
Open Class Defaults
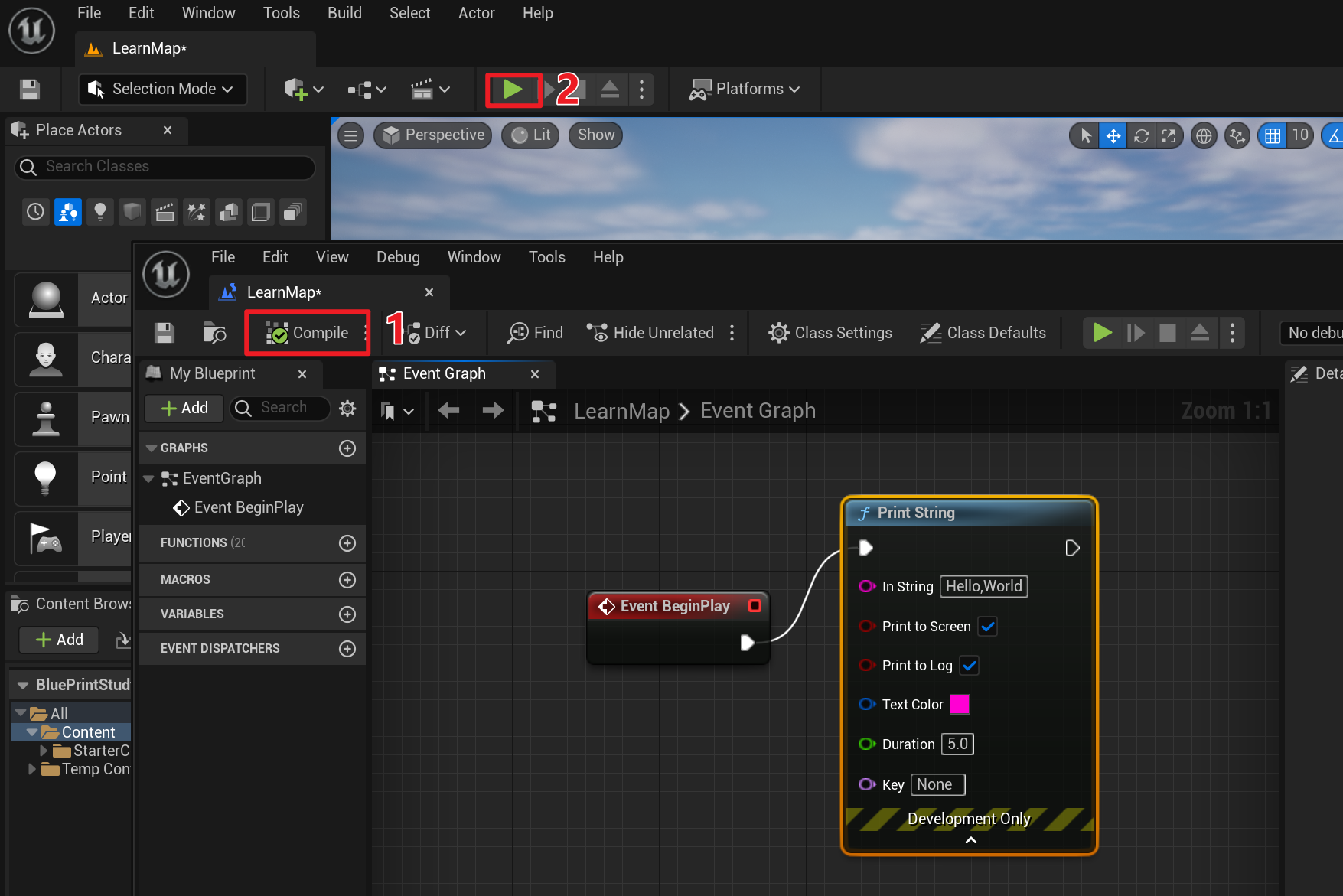click(x=983, y=333)
